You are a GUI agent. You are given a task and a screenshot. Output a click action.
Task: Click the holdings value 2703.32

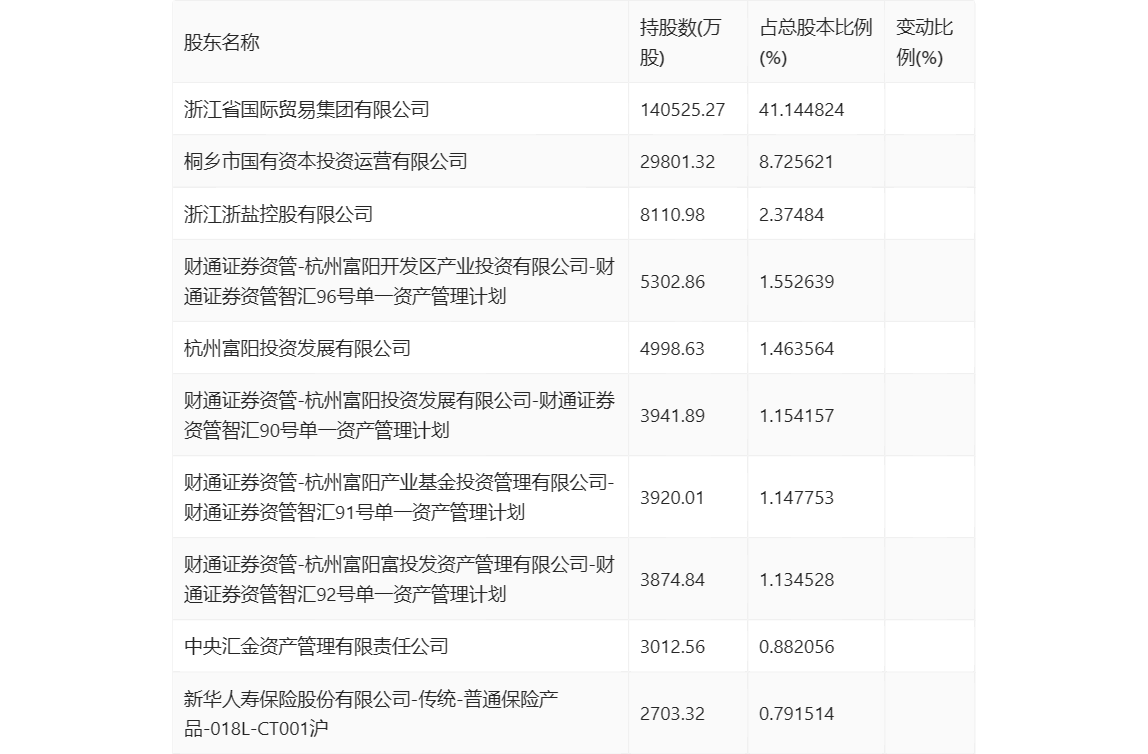point(672,714)
